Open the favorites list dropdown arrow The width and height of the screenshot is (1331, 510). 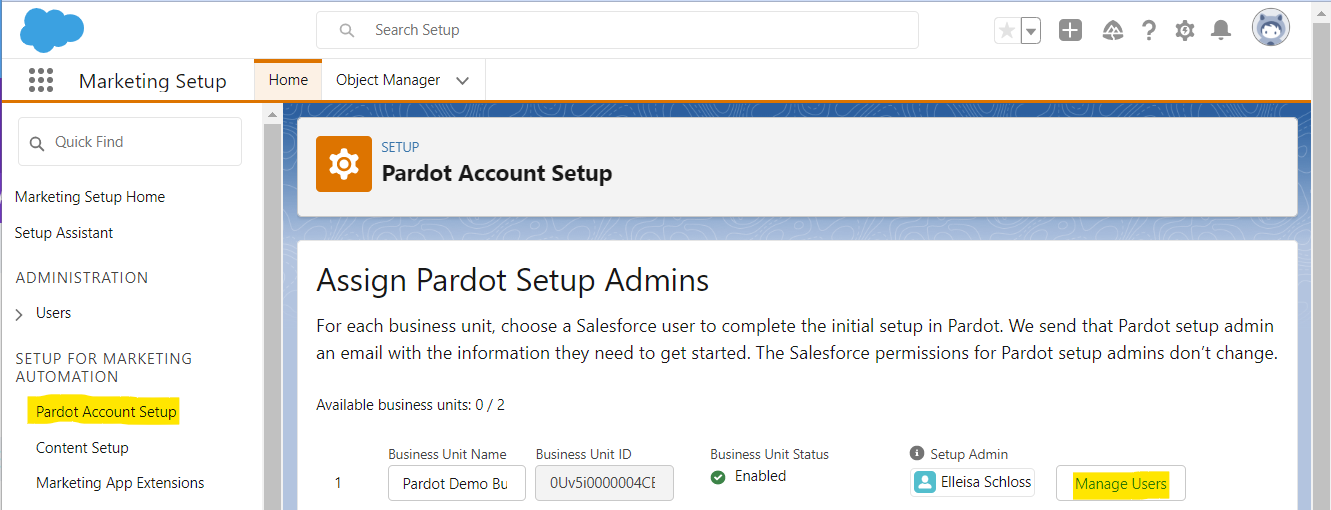[x=1031, y=31]
